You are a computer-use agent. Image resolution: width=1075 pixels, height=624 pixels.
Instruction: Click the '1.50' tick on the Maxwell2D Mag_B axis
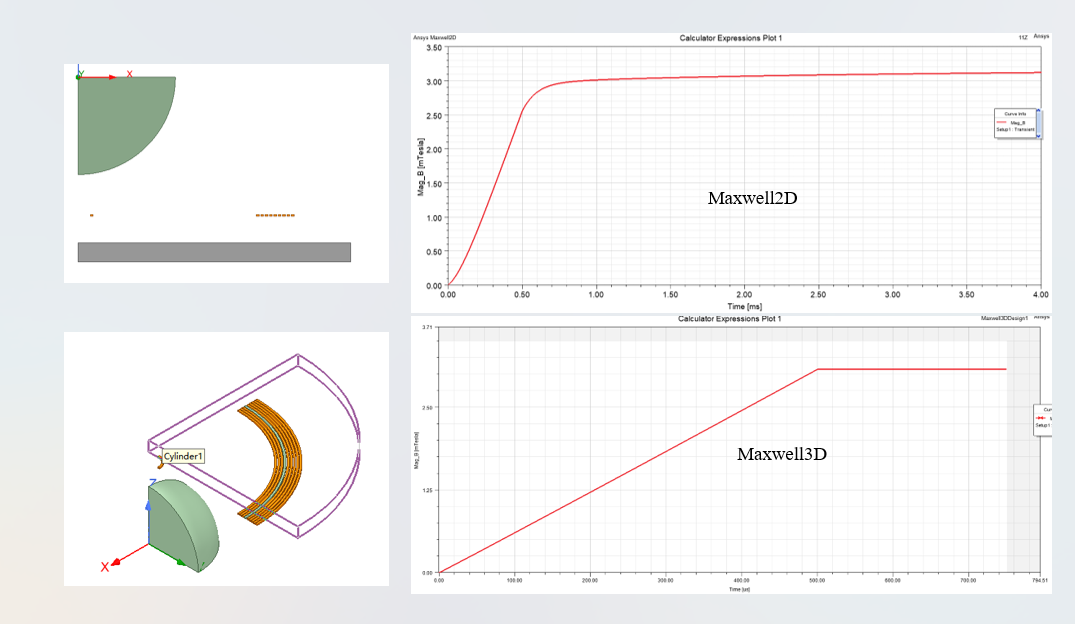click(434, 184)
